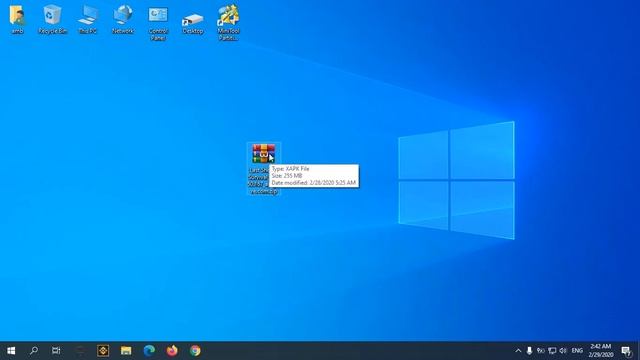Open the clock showing 2:42 AM
Screen dimensions: 640x360
pyautogui.click(x=601, y=351)
